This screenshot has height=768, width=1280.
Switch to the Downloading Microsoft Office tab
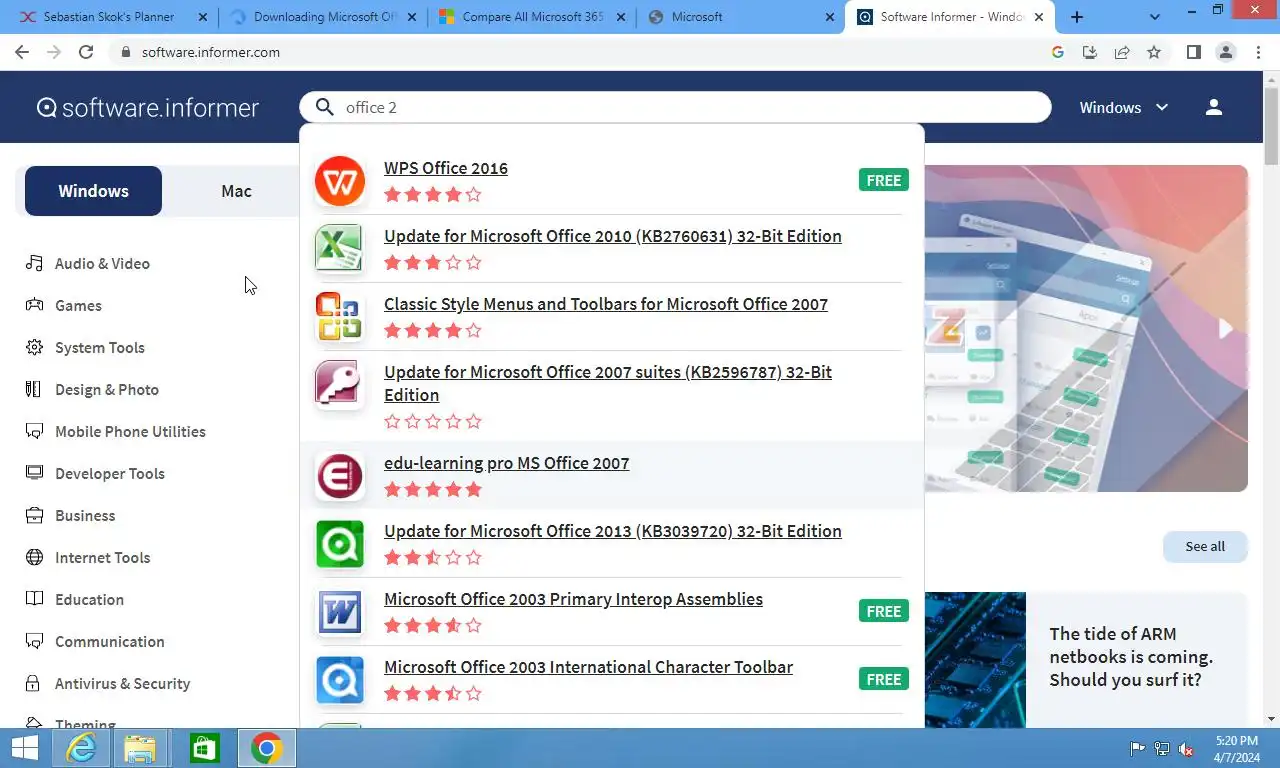[x=322, y=17]
